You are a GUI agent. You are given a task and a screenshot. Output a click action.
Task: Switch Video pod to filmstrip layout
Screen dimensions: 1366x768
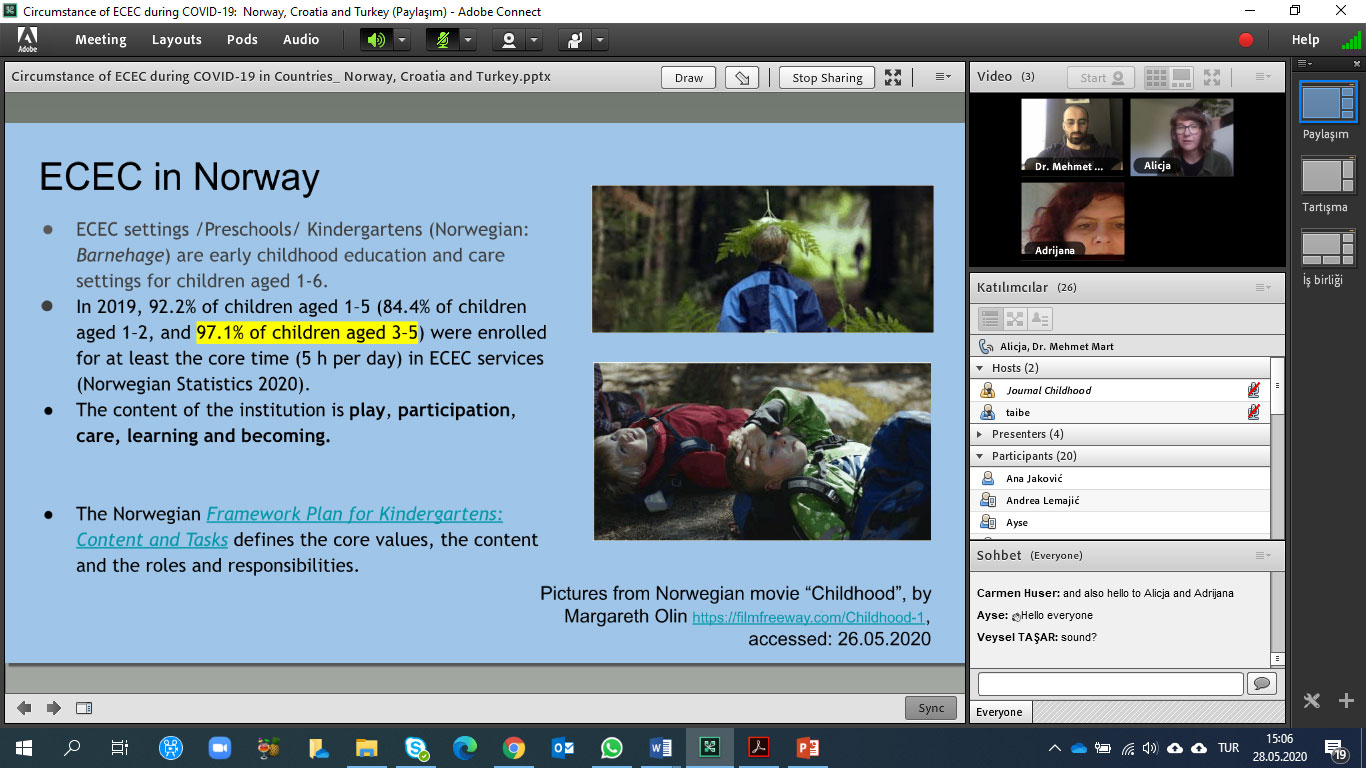(1181, 77)
